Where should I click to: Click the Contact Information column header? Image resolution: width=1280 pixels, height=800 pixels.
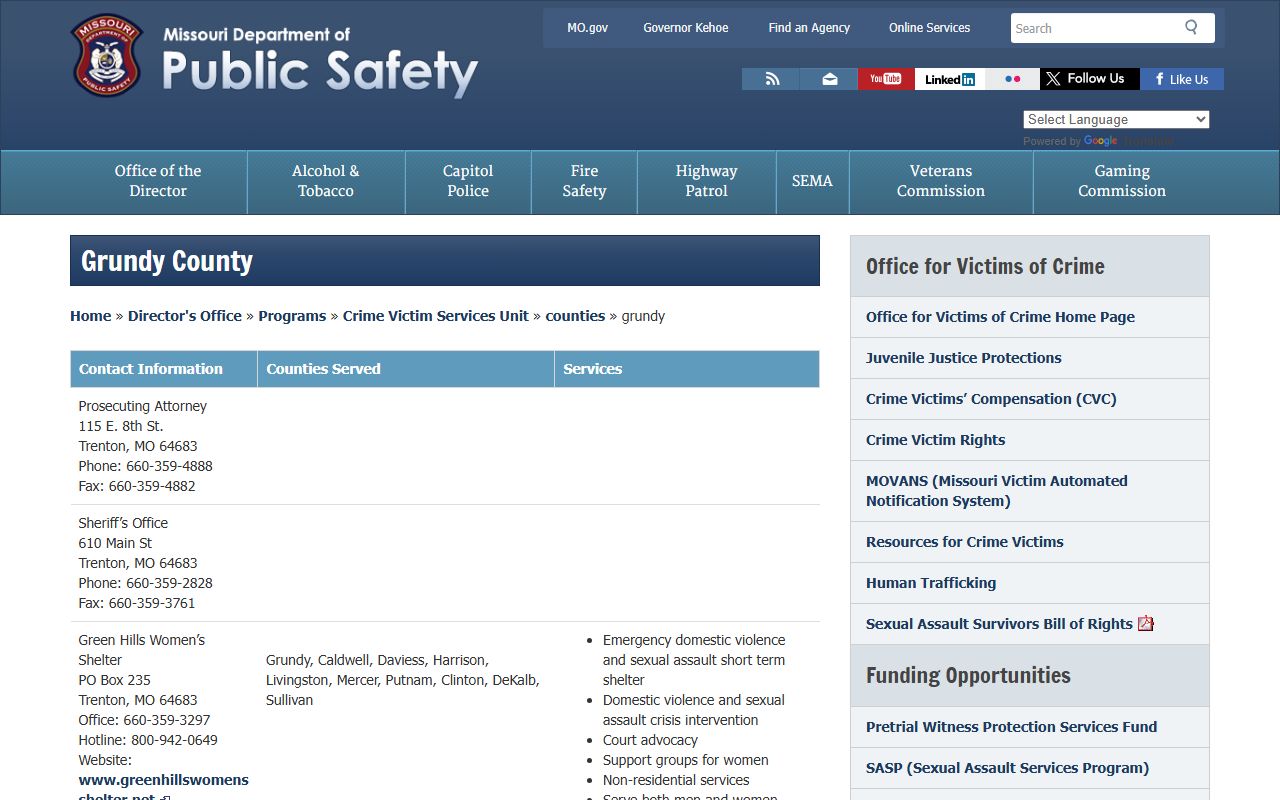click(x=164, y=369)
